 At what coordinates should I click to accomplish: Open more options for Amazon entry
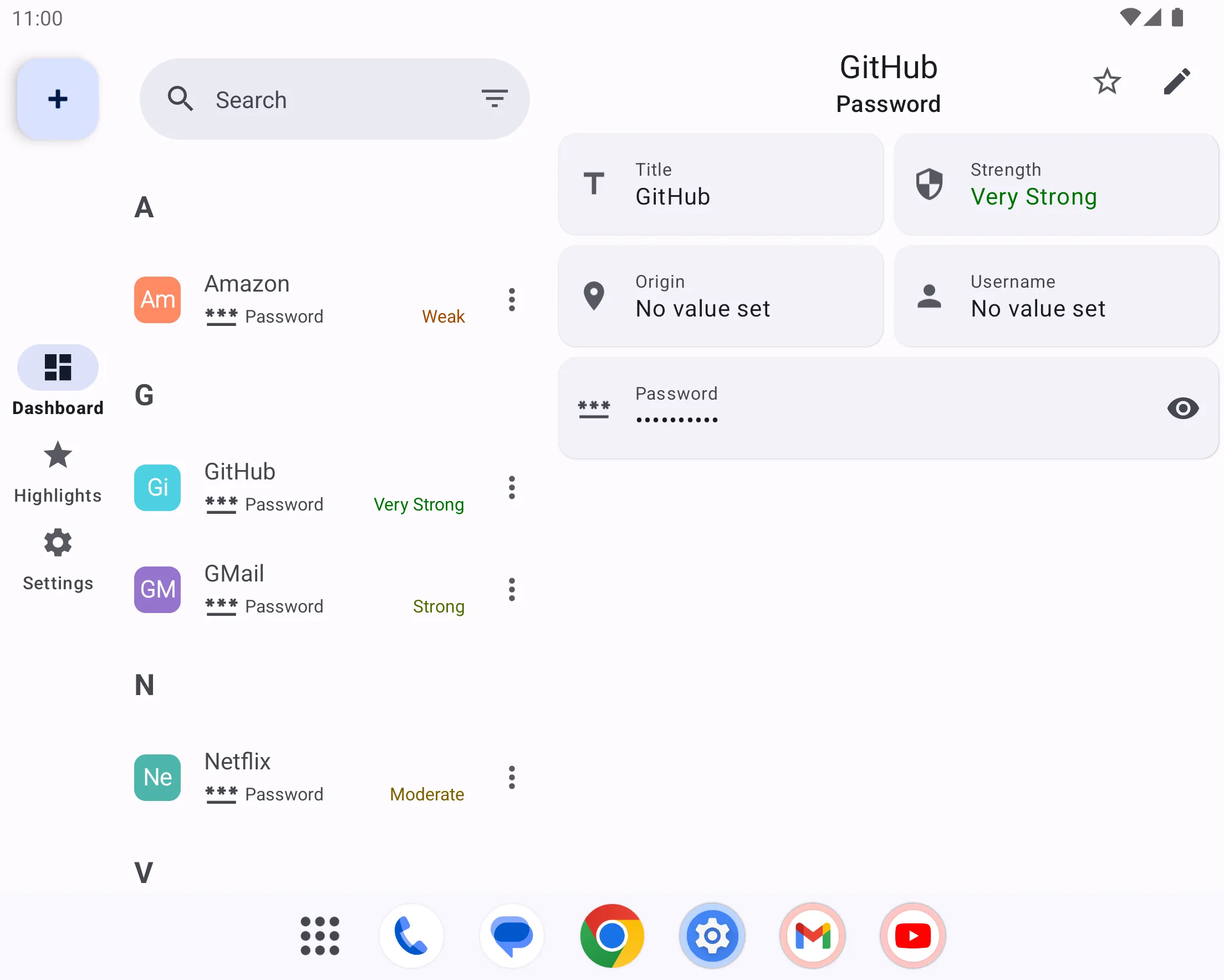(512, 299)
